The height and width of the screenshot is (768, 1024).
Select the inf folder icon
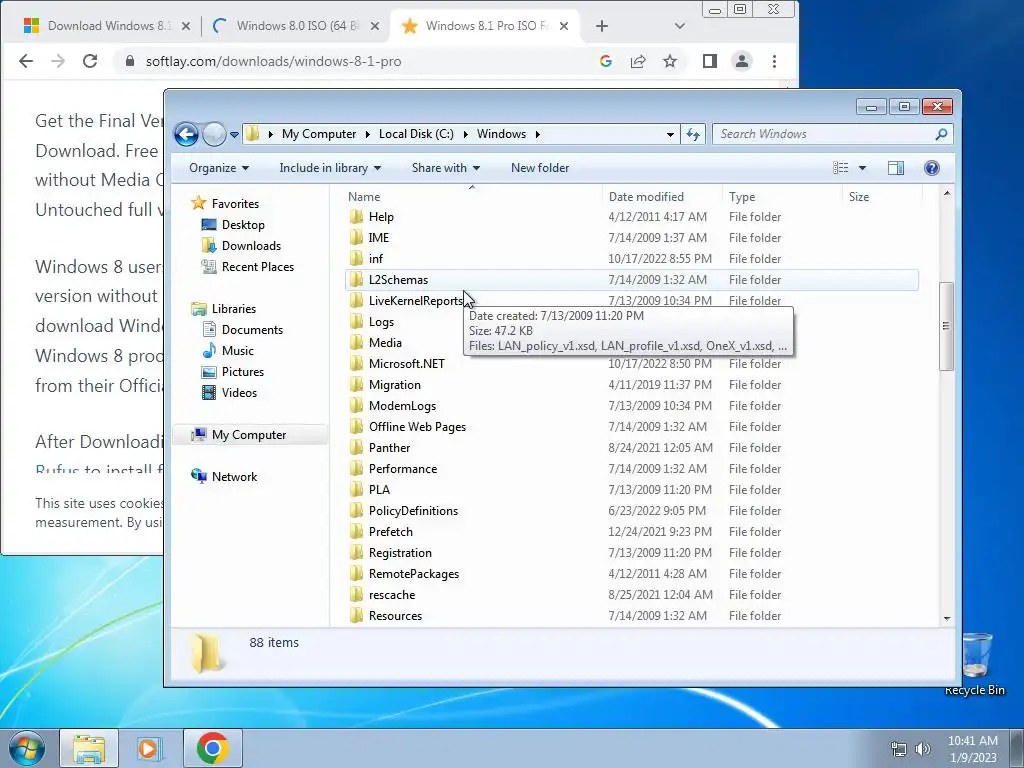357,259
